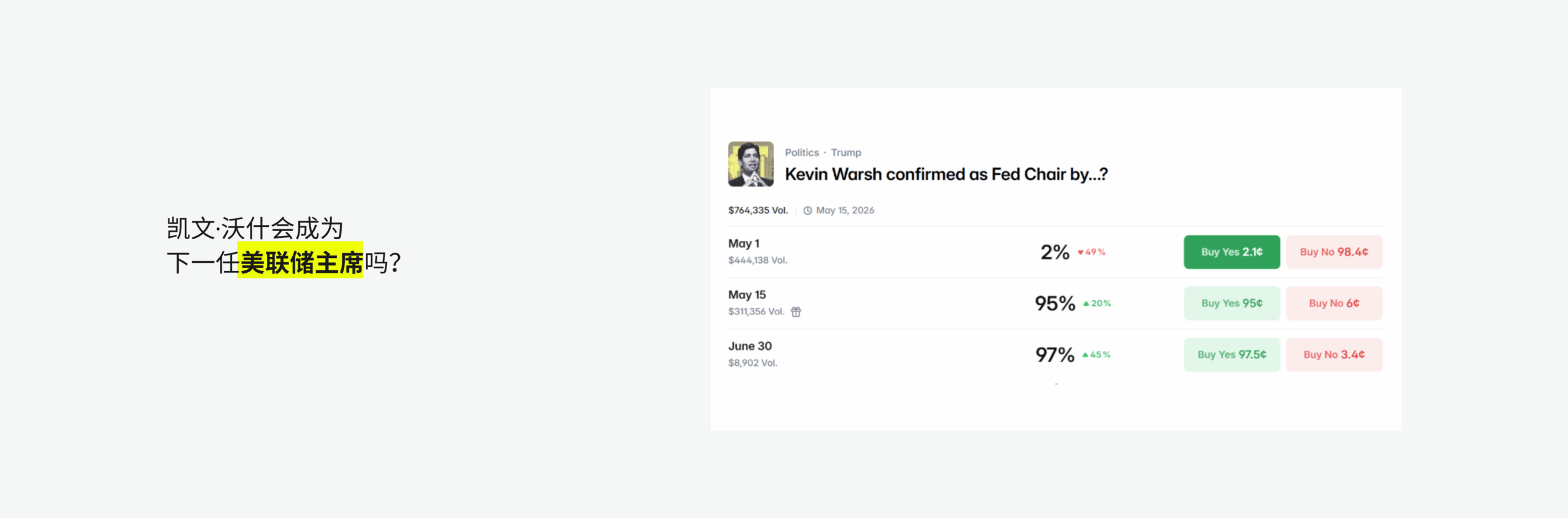The width and height of the screenshot is (1568, 518).
Task: Open the Politics category link
Action: [802, 153]
